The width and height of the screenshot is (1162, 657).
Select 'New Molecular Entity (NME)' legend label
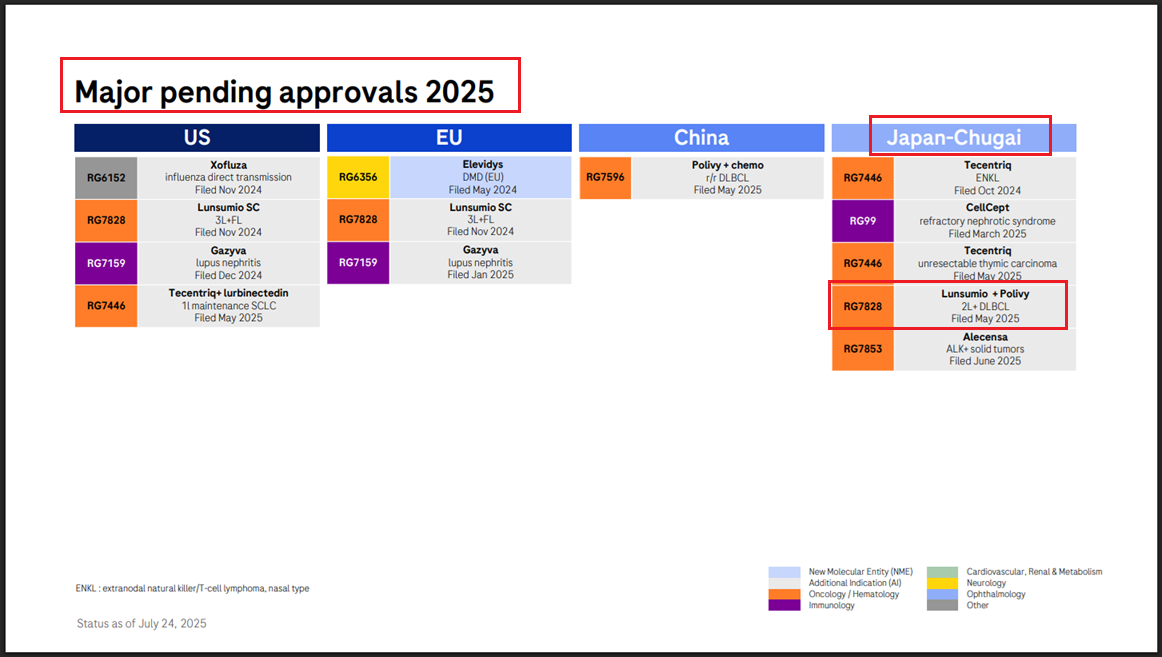[860, 572]
